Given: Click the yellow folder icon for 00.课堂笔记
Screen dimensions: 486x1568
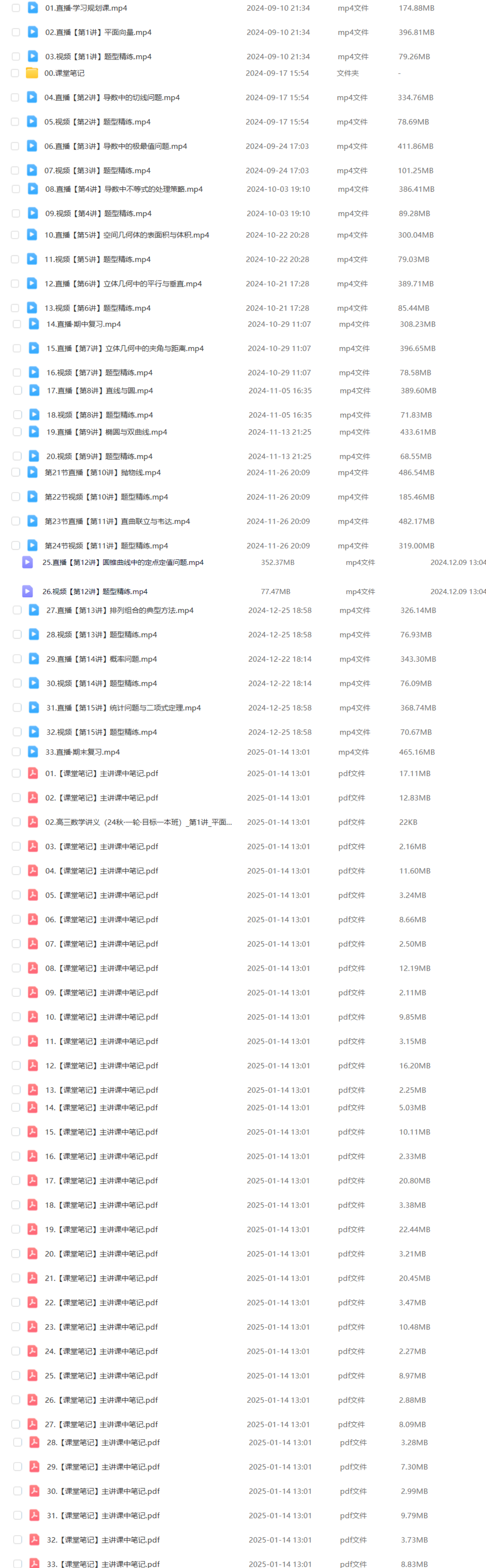Looking at the screenshot, I should click(32, 73).
